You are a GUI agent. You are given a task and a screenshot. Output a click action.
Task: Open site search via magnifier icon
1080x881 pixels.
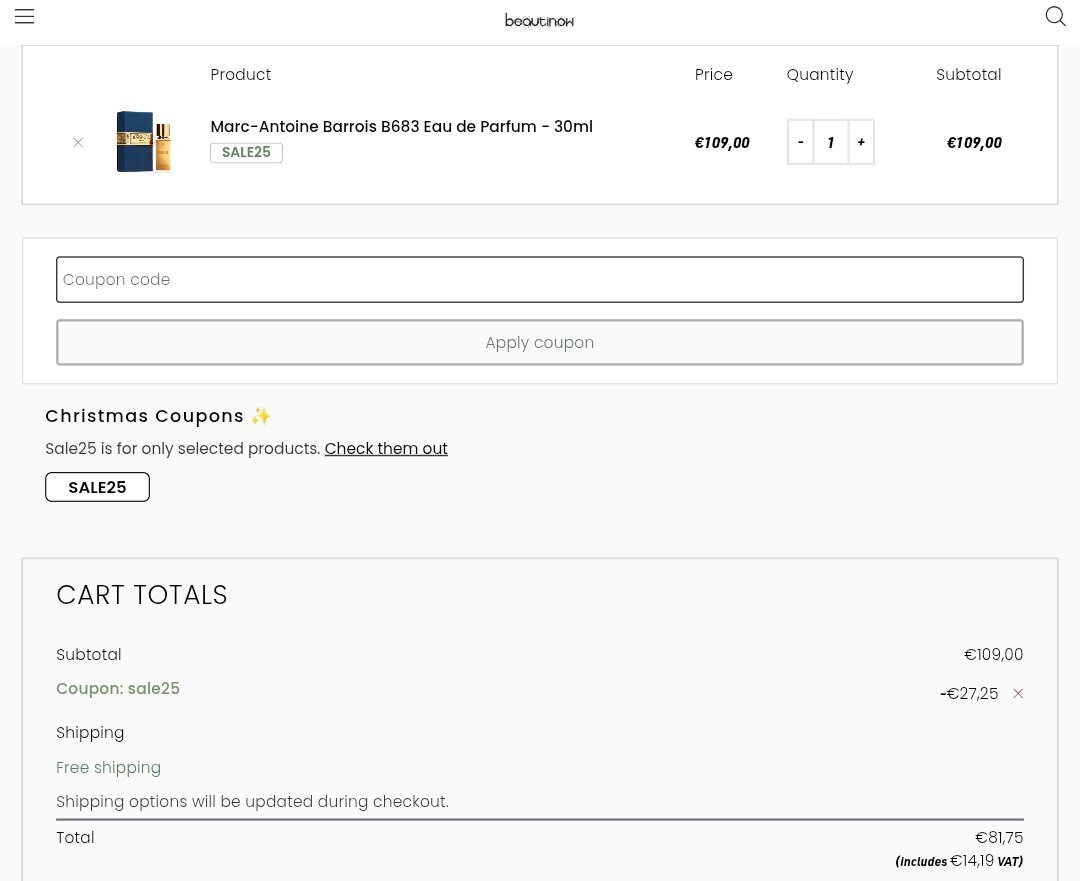click(1055, 16)
